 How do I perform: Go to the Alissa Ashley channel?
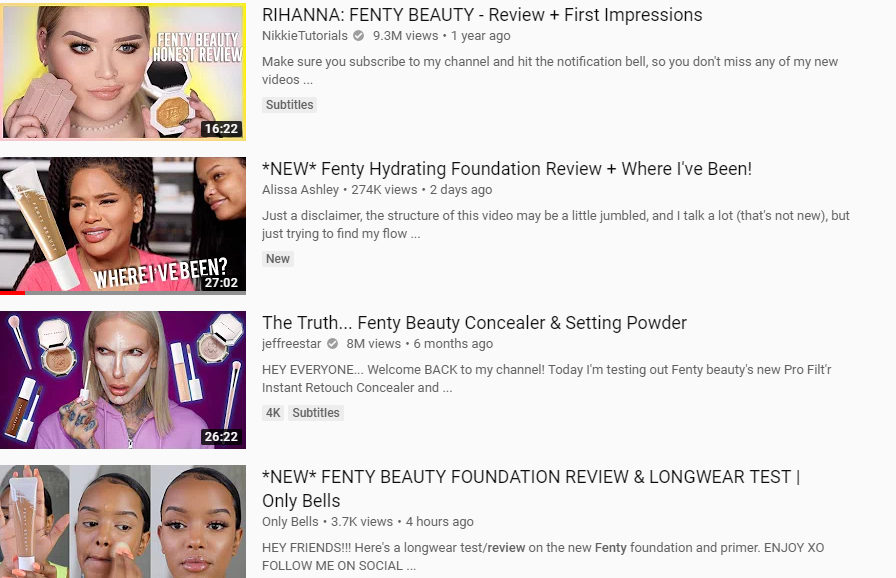301,190
